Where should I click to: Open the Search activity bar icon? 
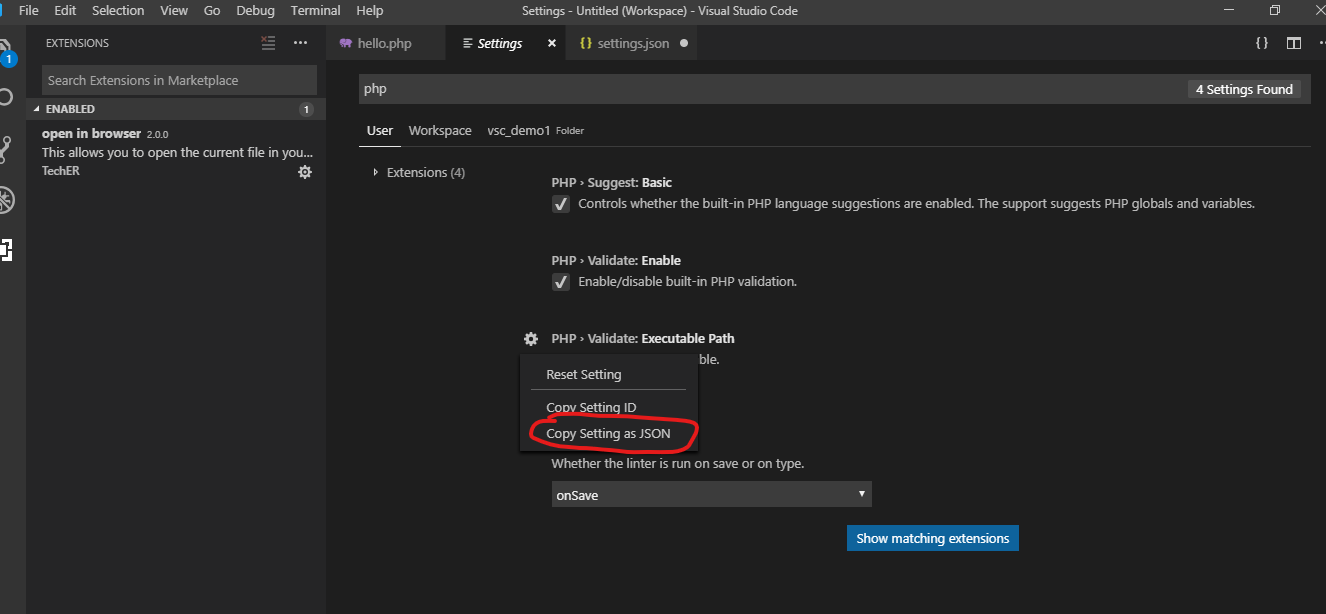pyautogui.click(x=5, y=98)
